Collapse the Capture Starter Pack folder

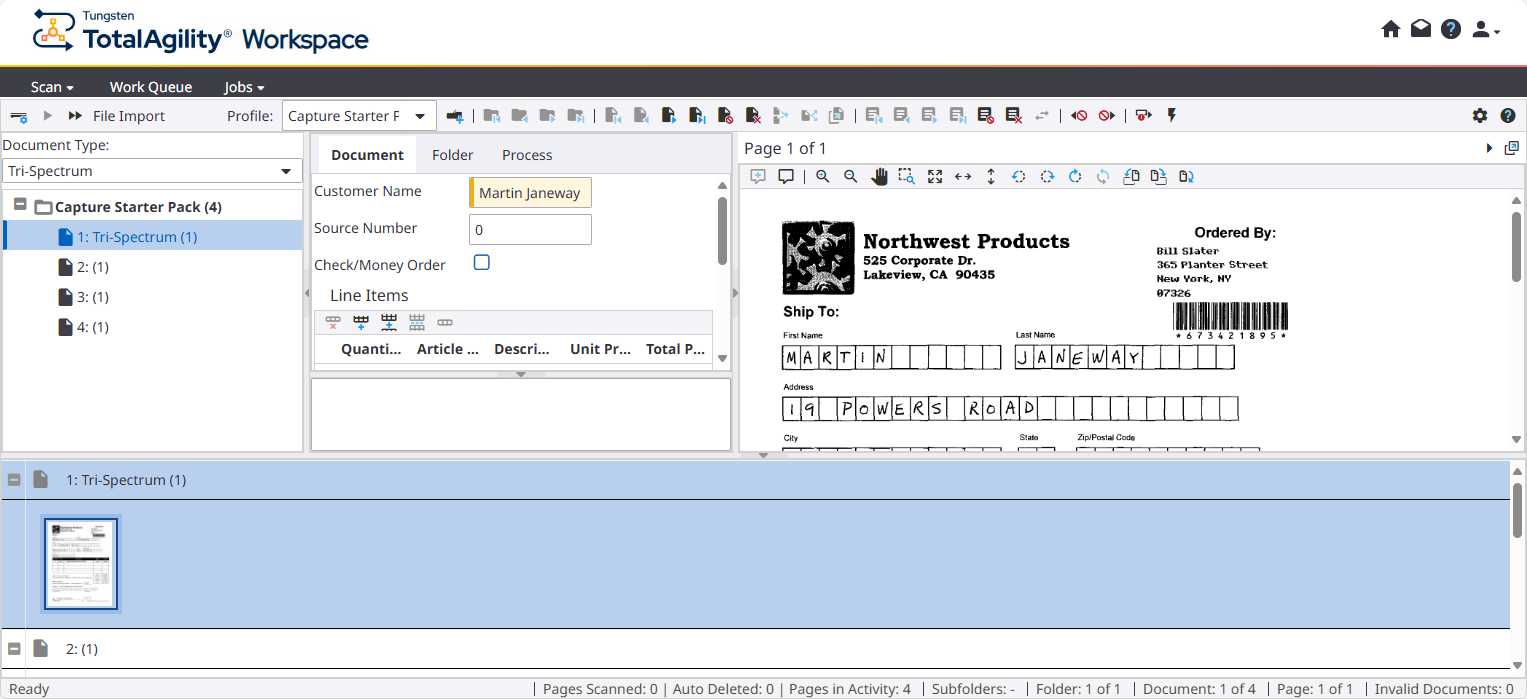tap(20, 205)
